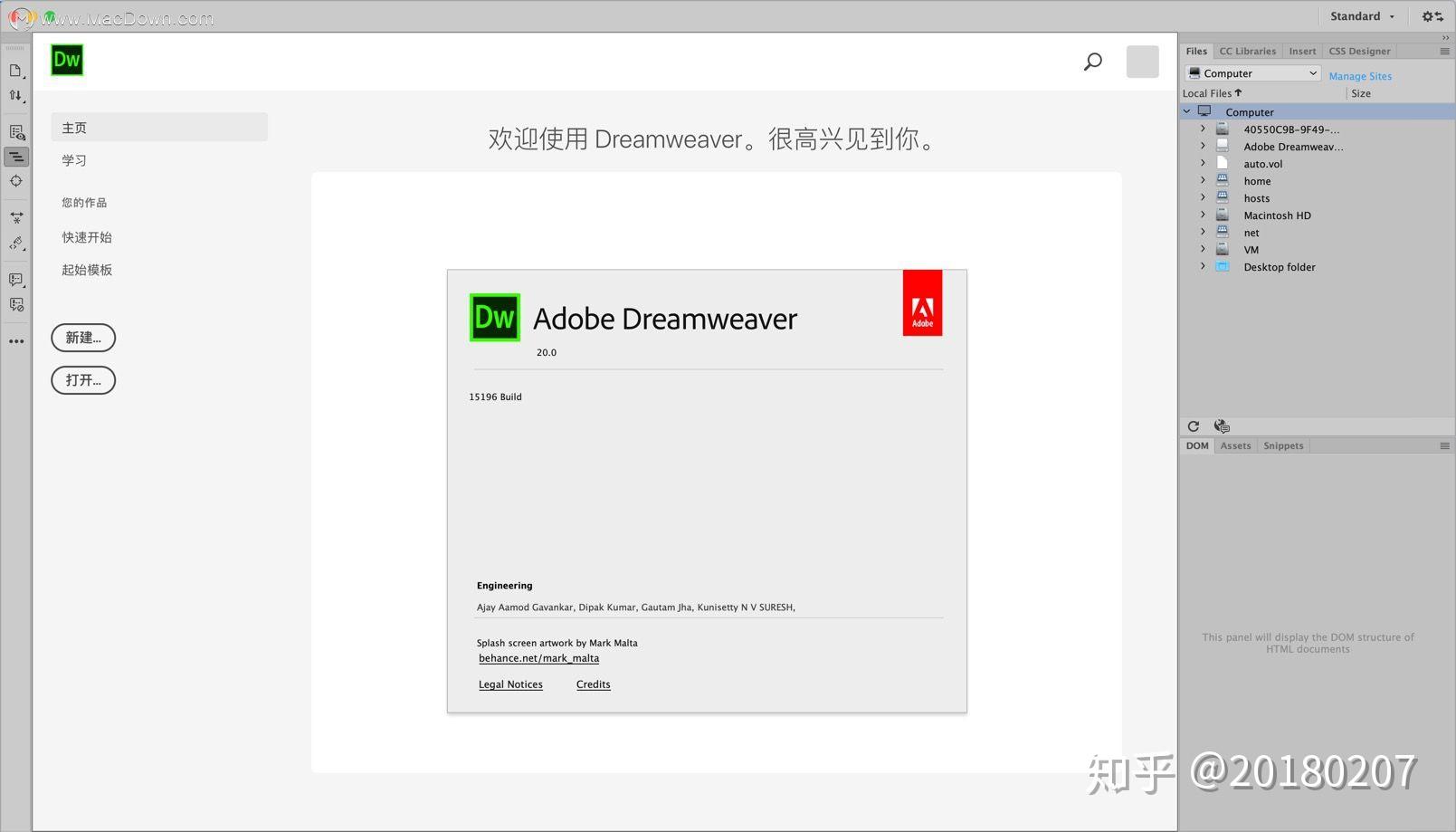The height and width of the screenshot is (832, 1456).
Task: Click the comments bubble icon in sidebar
Action: click(15, 280)
